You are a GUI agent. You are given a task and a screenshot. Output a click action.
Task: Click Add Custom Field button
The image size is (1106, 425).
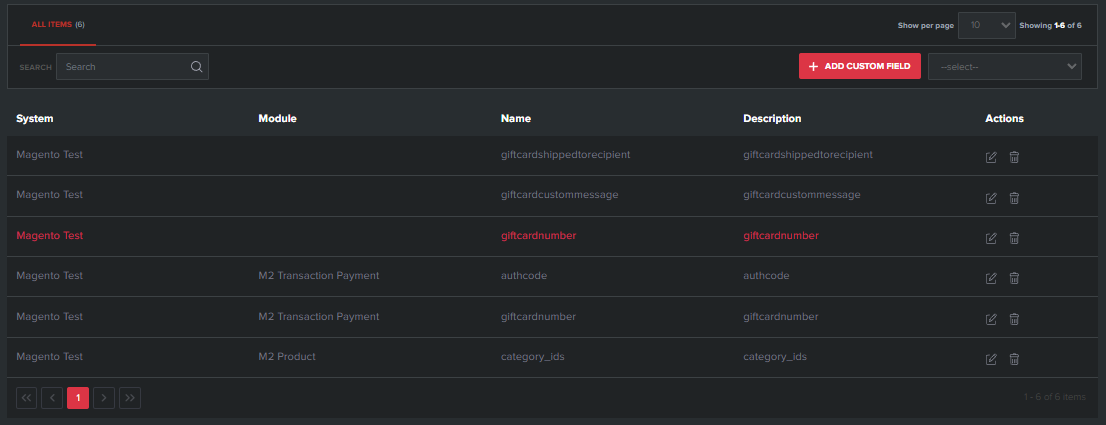[860, 66]
